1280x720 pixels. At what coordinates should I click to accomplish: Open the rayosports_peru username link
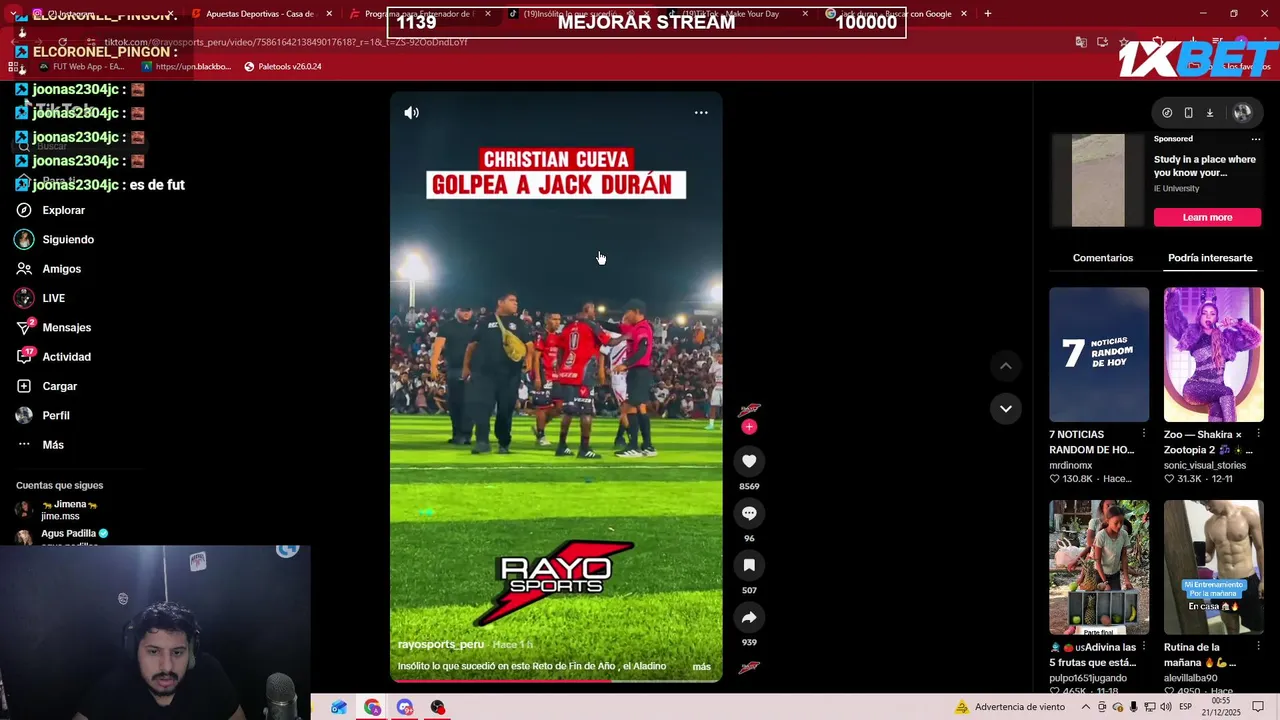click(441, 645)
